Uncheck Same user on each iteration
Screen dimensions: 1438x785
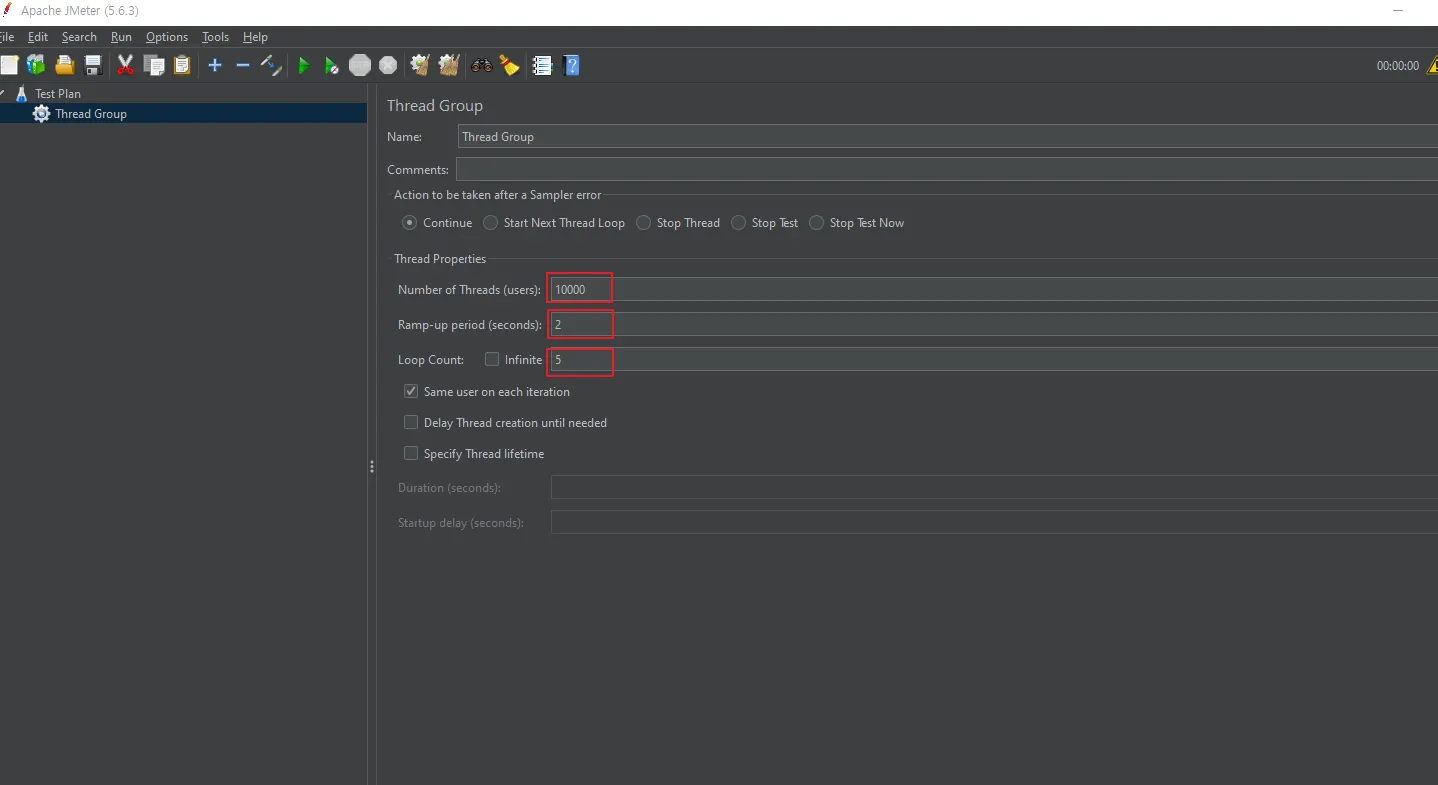pos(411,392)
